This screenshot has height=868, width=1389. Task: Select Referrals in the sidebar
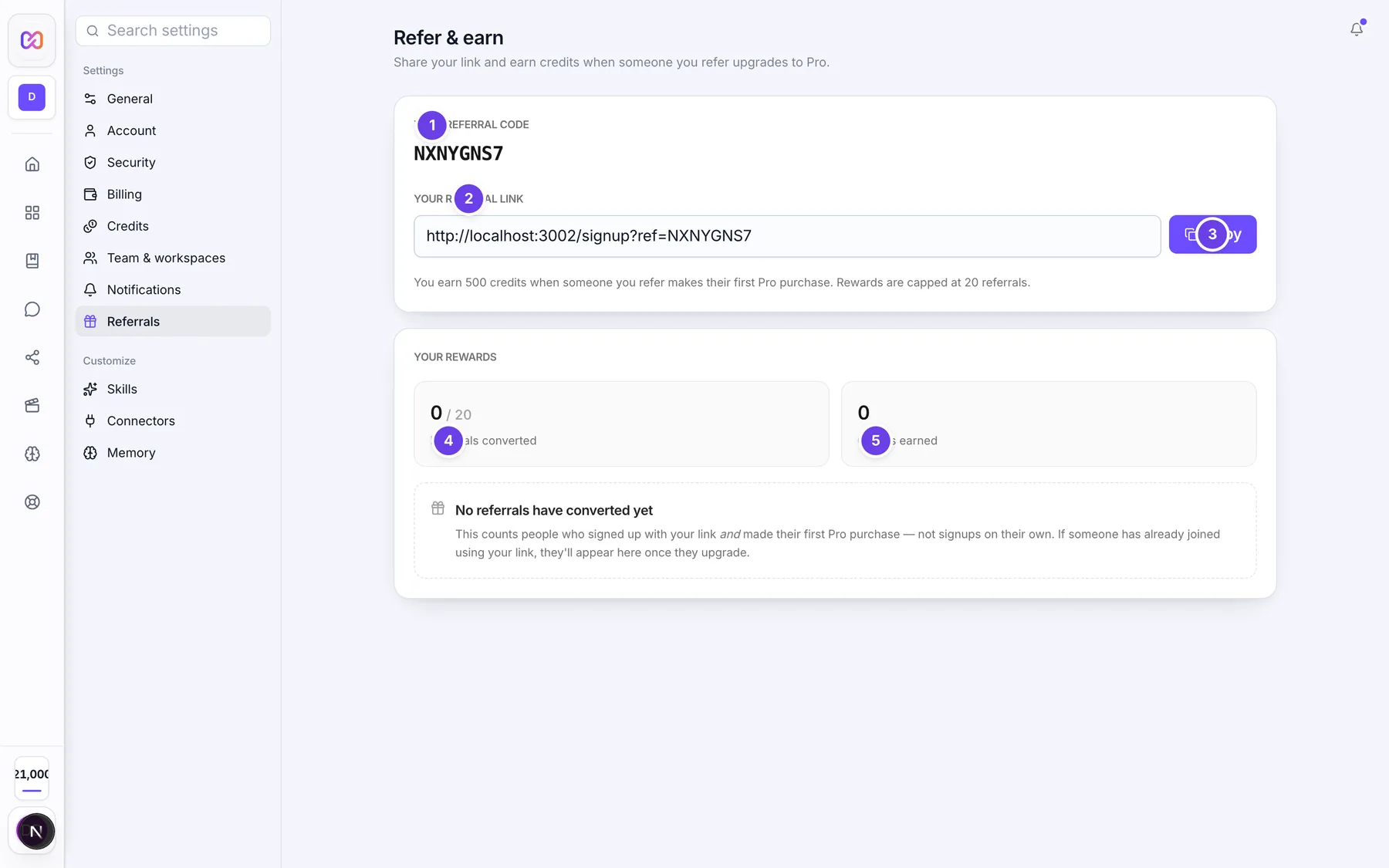[173, 321]
